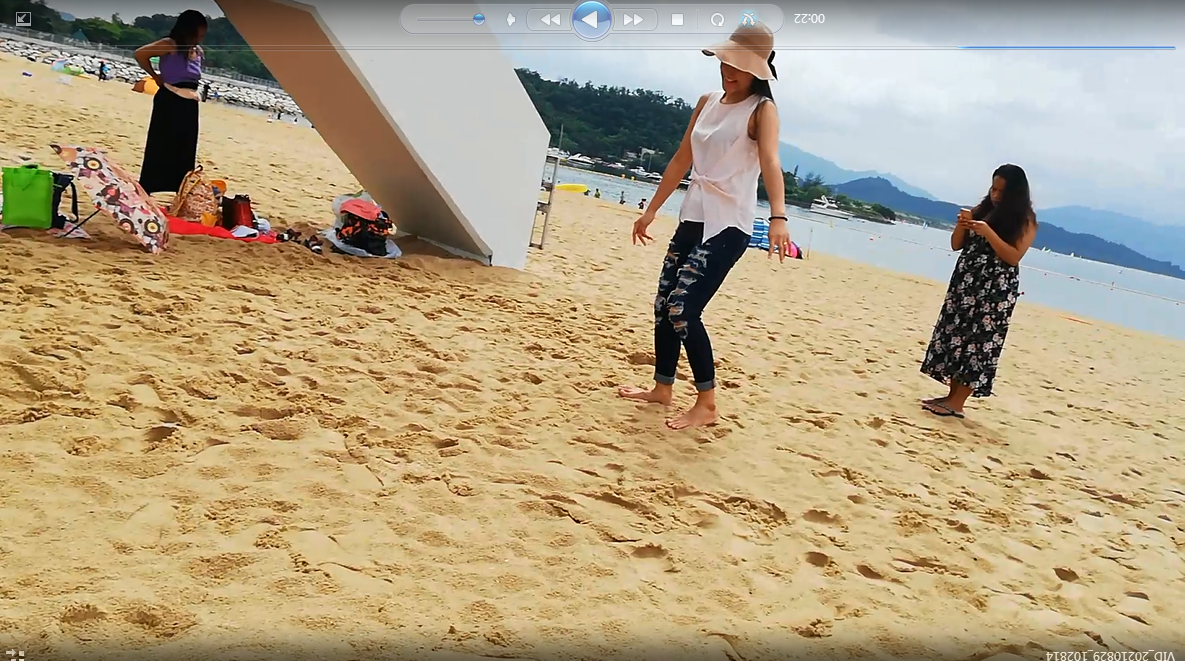The width and height of the screenshot is (1185, 661).
Task: Toggle the repeat circular-arrow icon
Action: [x=717, y=20]
